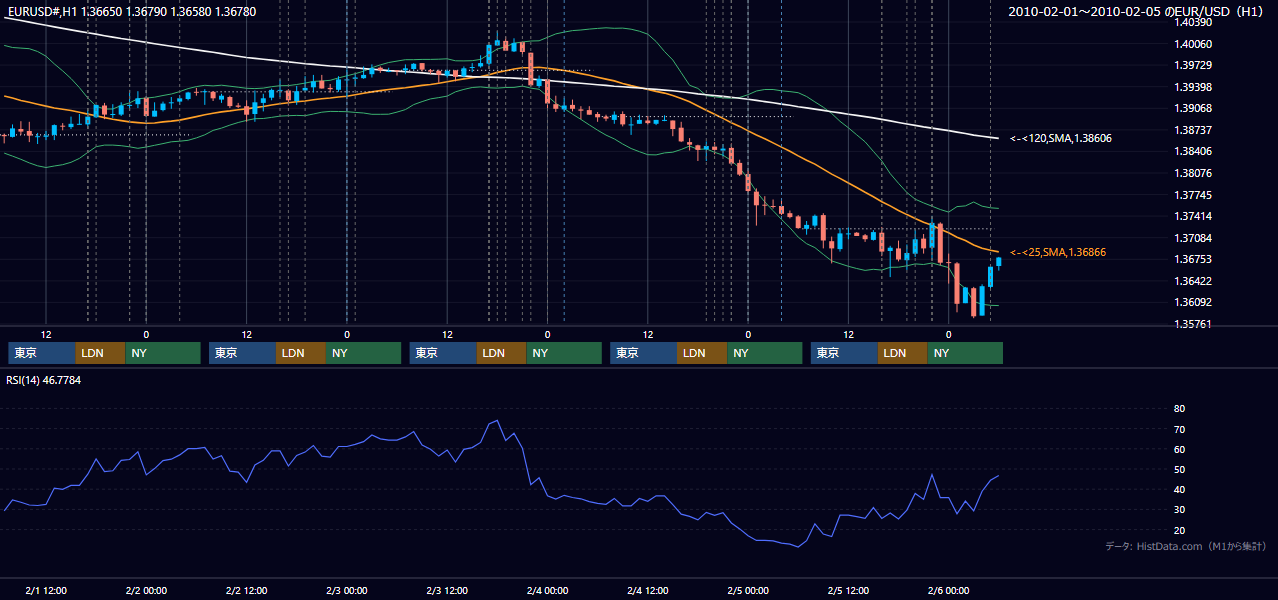The height and width of the screenshot is (600, 1278).
Task: Click RSI scale value 20
Action: tap(1179, 530)
